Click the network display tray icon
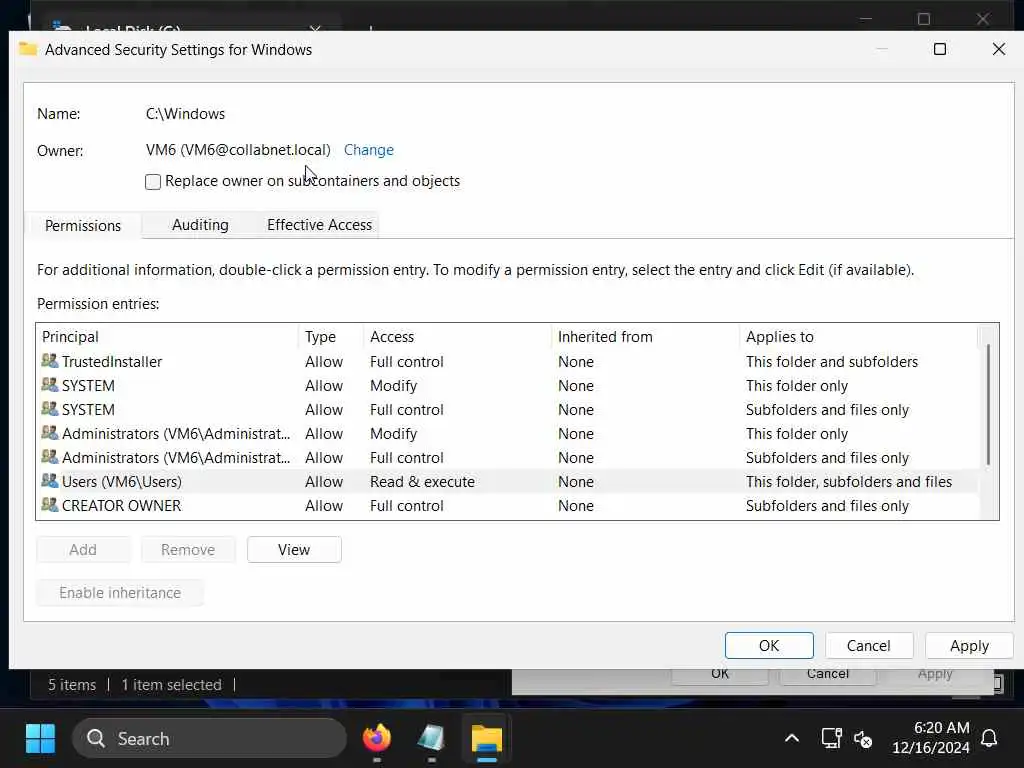1024x768 pixels. click(831, 739)
